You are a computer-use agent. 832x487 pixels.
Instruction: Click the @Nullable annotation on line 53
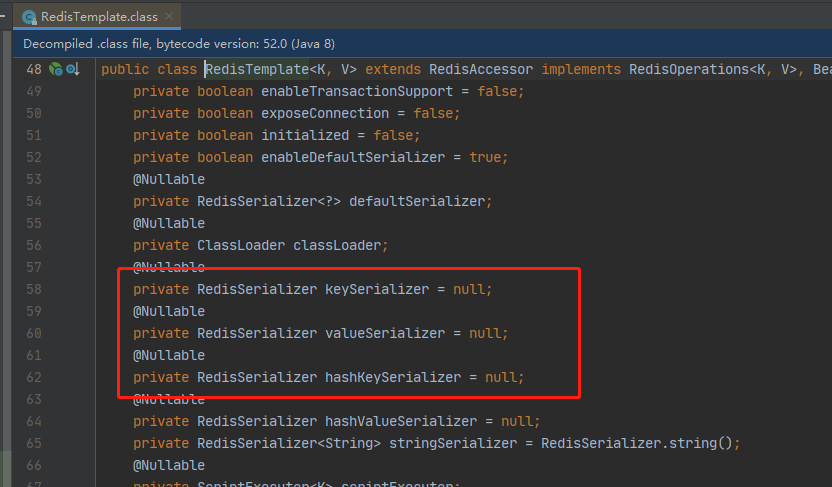coord(169,179)
